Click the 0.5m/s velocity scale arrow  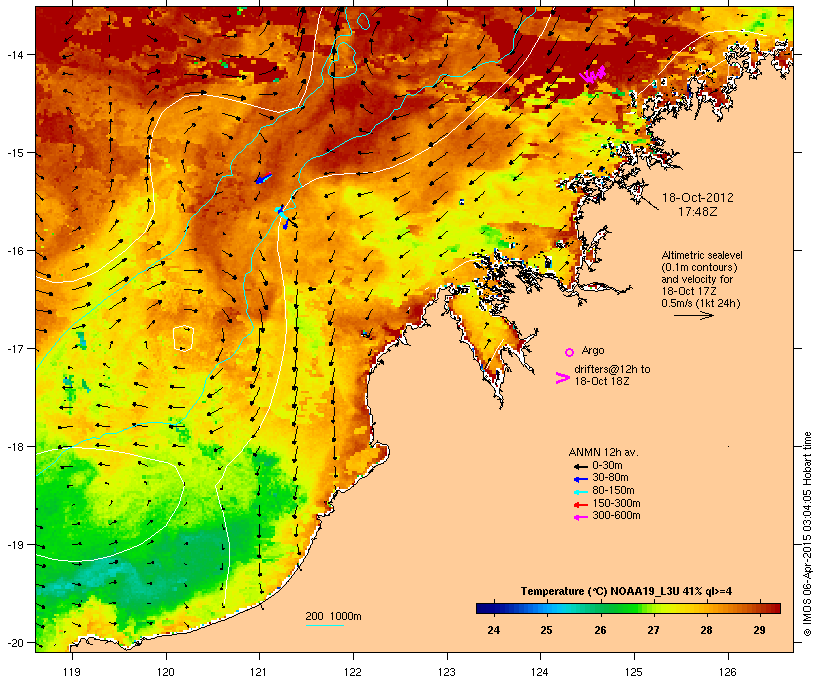693,315
